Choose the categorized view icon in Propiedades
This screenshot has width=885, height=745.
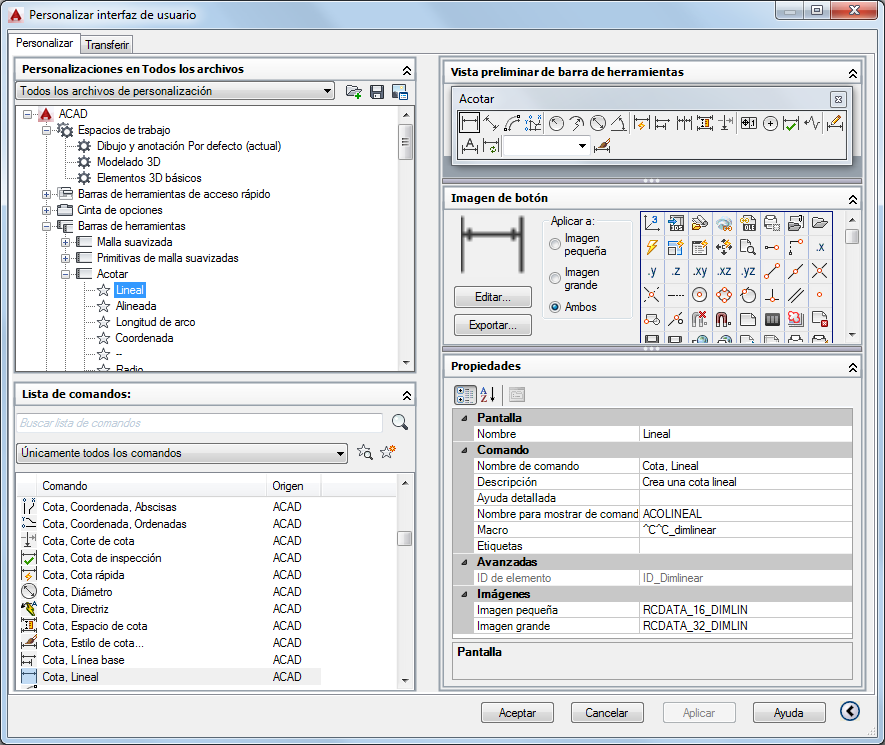(x=465, y=395)
